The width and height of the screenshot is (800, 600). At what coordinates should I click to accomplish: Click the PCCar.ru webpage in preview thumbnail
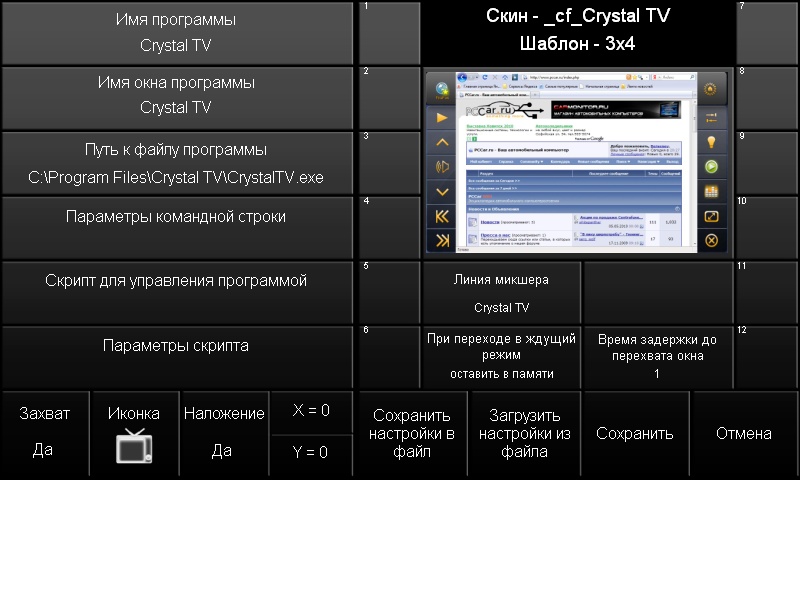pos(577,162)
